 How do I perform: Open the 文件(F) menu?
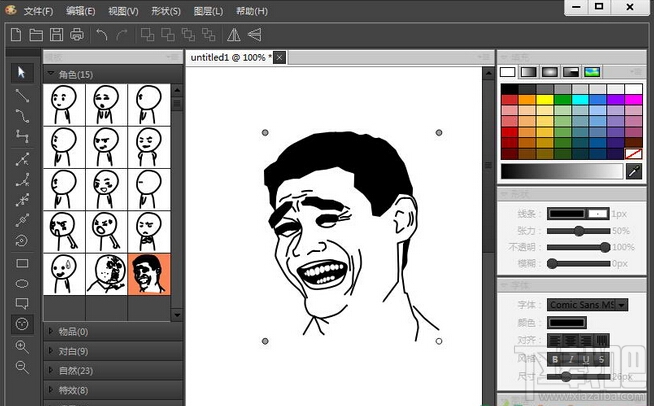pyautogui.click(x=39, y=11)
